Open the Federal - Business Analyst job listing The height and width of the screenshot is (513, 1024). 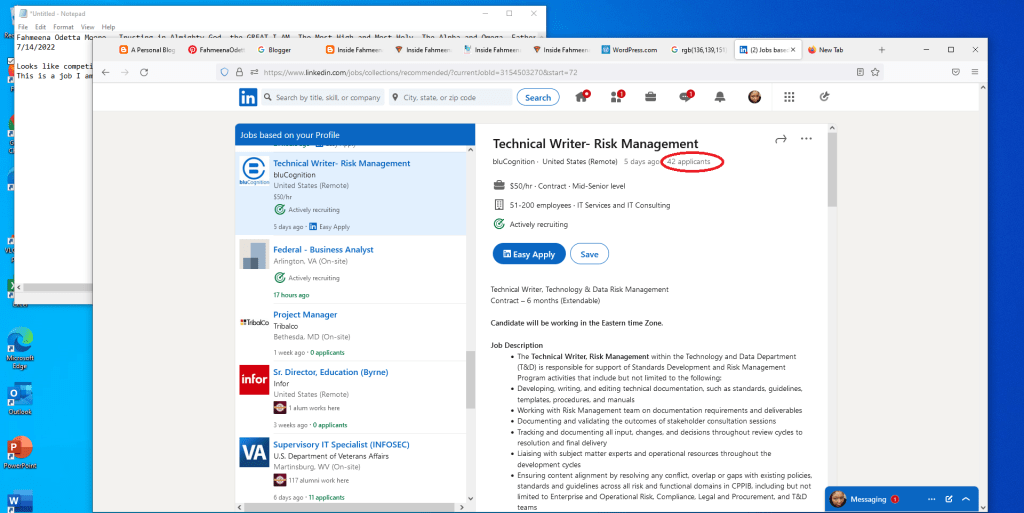point(323,250)
